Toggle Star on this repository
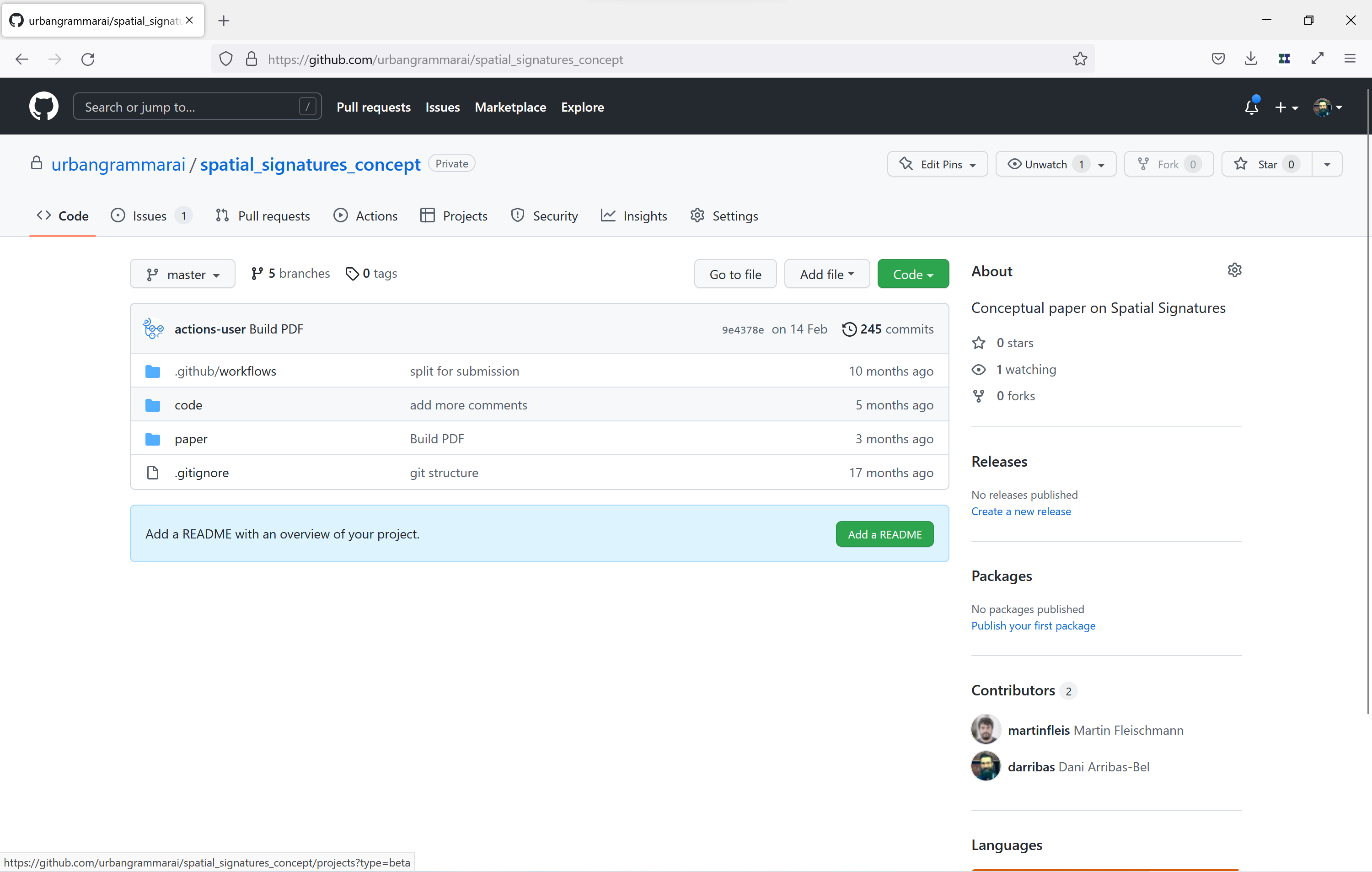Image resolution: width=1372 pixels, height=872 pixels. coord(1266,164)
